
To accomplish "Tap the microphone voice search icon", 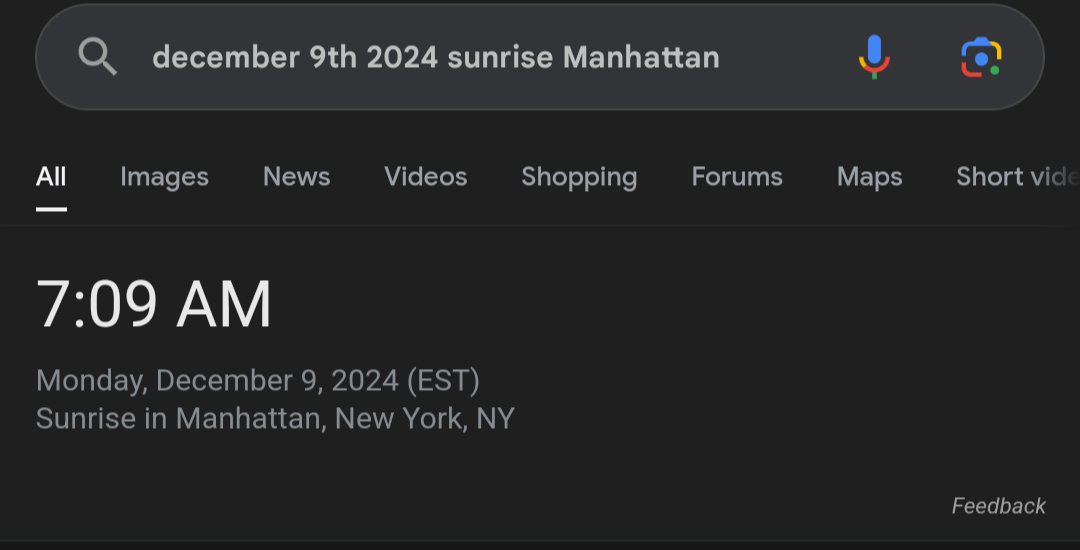I will [x=874, y=57].
